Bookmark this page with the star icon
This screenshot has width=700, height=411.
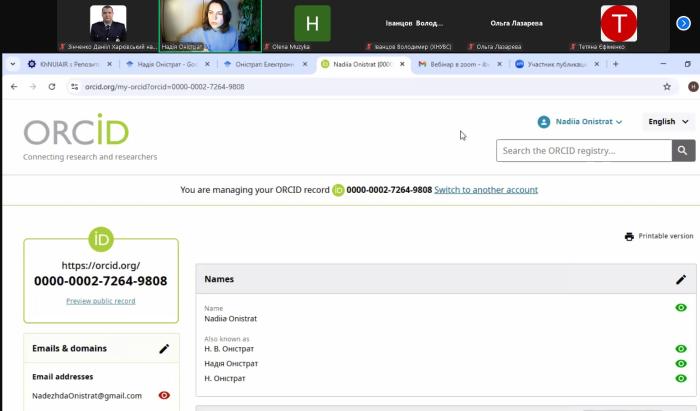click(x=667, y=87)
